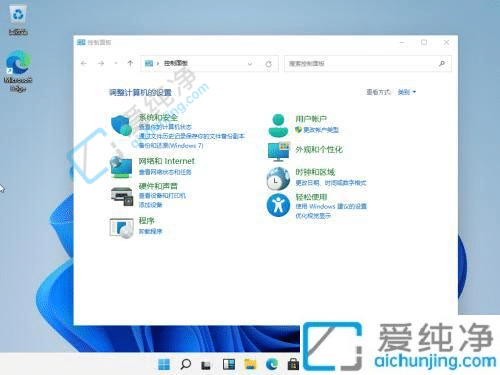Image resolution: width=500 pixels, height=375 pixels.
Task: Click Control Panel icon in address bar
Action: click(x=149, y=63)
